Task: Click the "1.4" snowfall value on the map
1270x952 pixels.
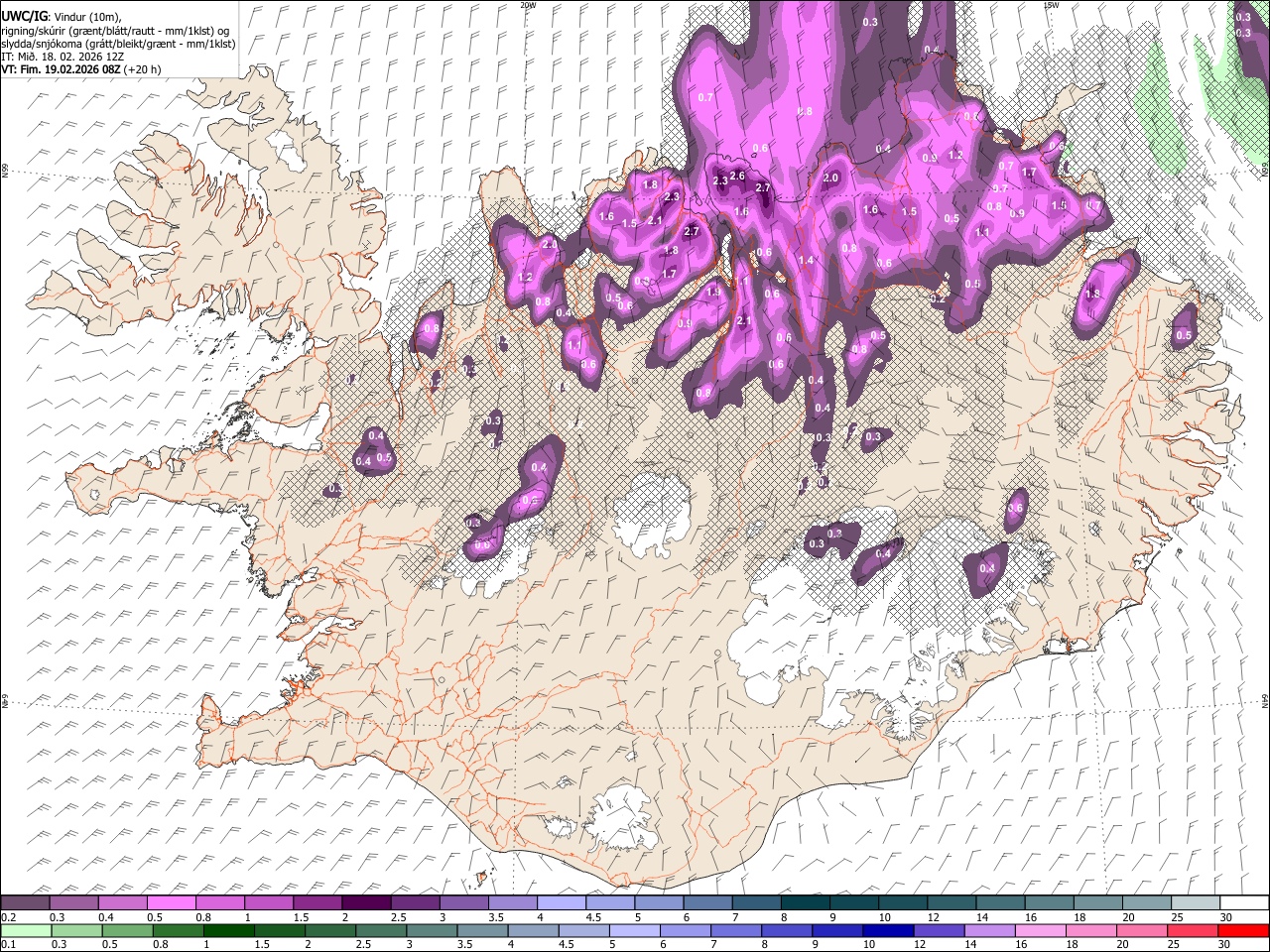Action: [x=806, y=261]
